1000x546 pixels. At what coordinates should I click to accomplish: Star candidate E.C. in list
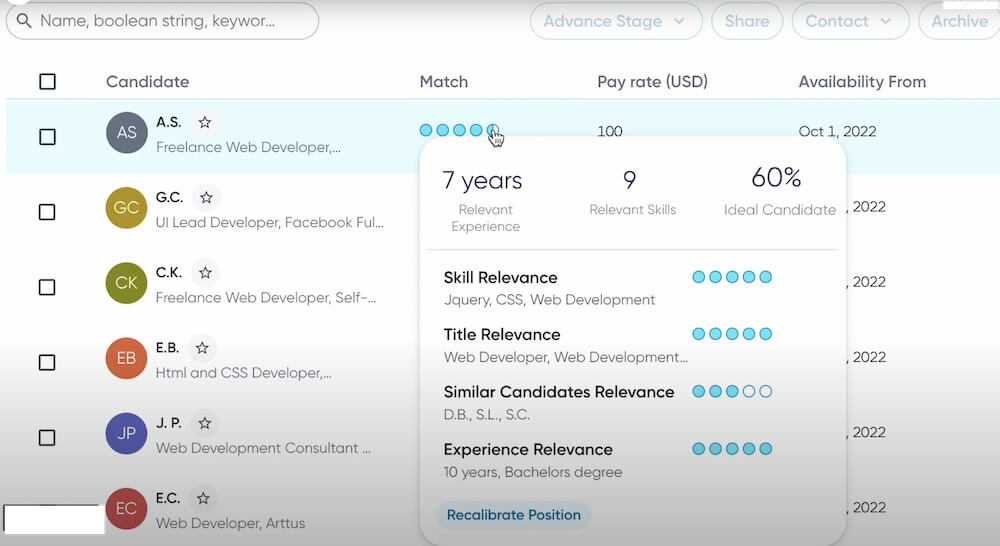pos(203,498)
